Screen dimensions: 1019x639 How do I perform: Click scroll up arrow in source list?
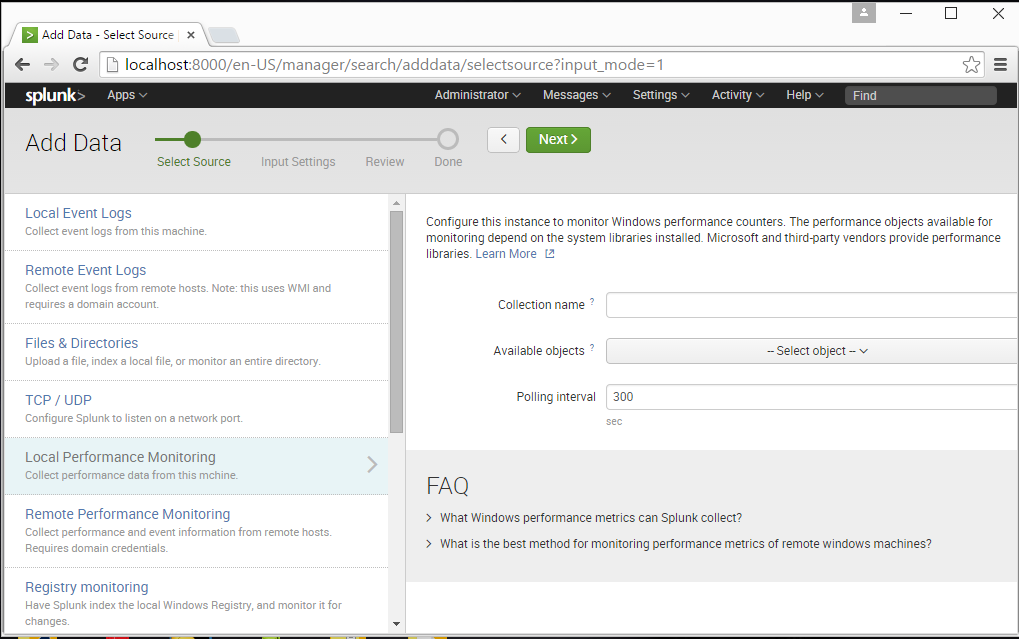coord(396,203)
